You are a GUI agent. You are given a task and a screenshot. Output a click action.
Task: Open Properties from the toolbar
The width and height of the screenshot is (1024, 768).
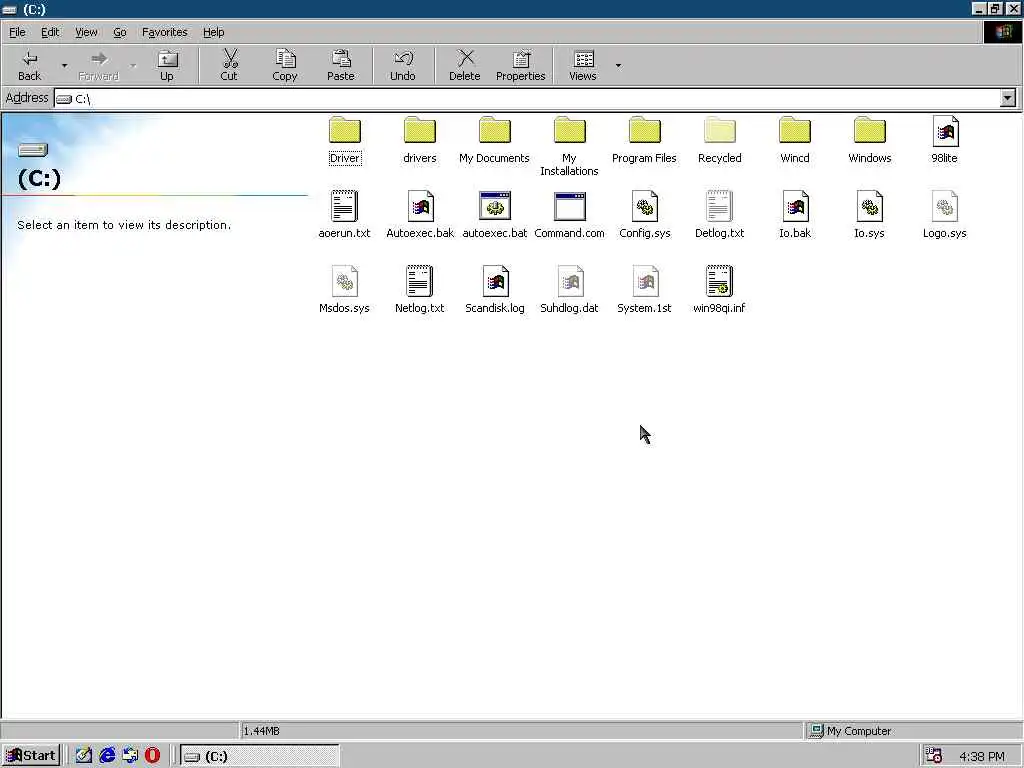(520, 65)
